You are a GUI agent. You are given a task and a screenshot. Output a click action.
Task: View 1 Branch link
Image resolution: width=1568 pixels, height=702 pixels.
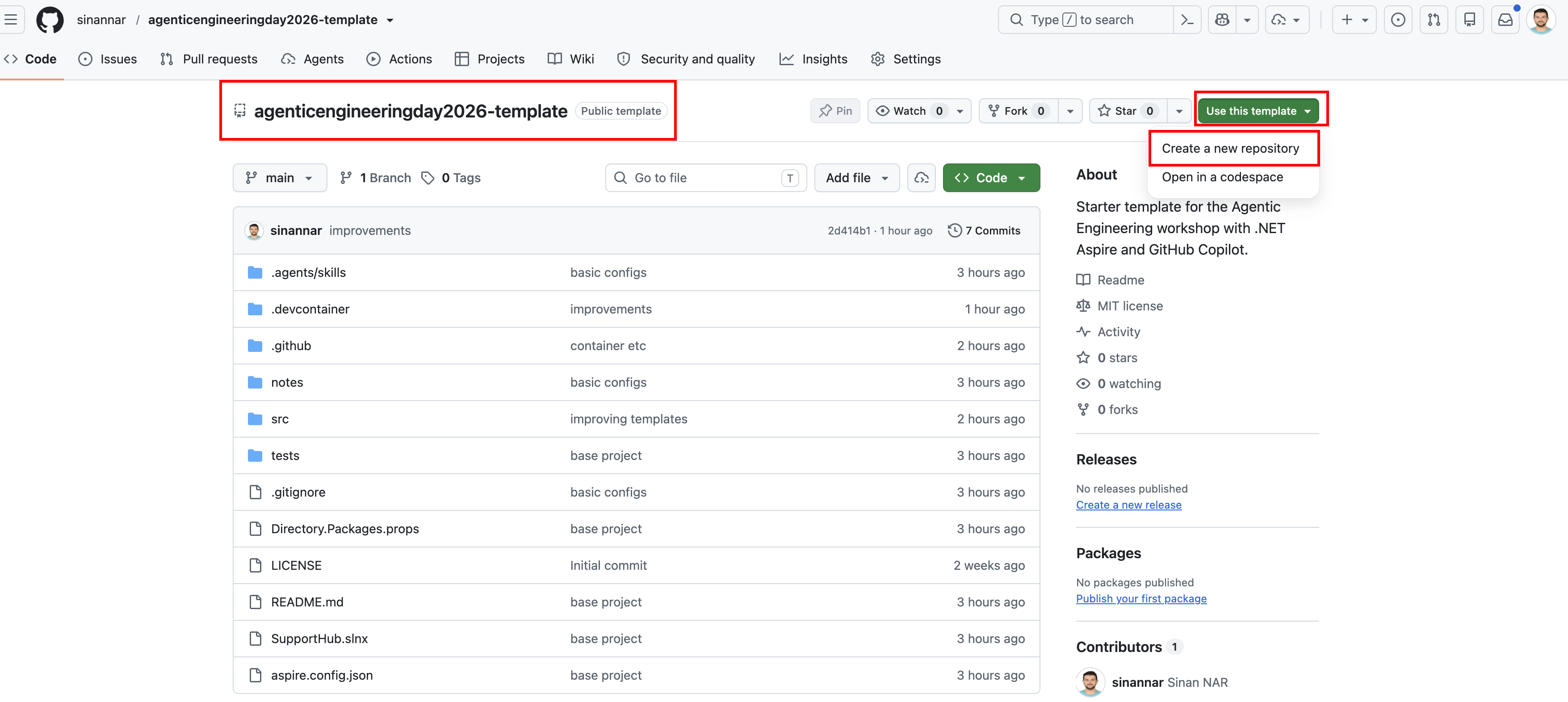click(x=376, y=178)
